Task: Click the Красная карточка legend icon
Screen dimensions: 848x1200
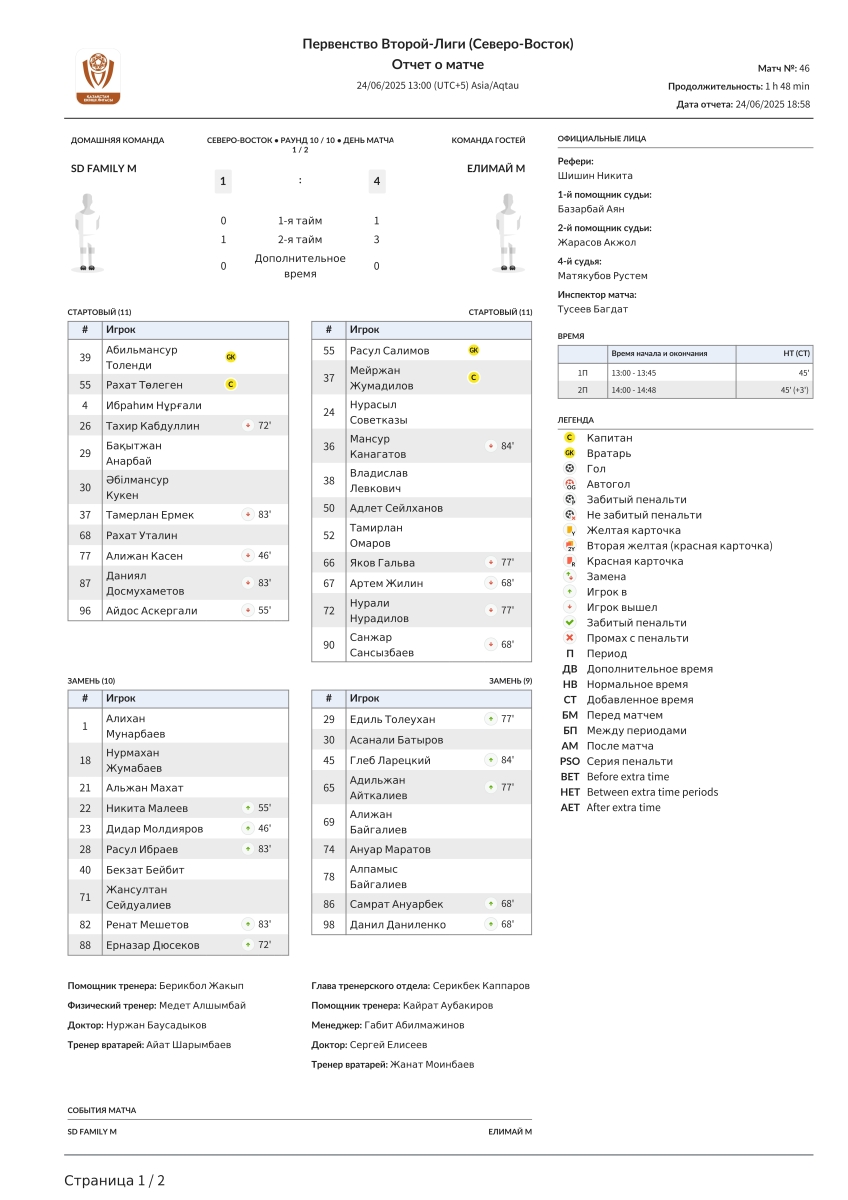Action: [x=569, y=561]
